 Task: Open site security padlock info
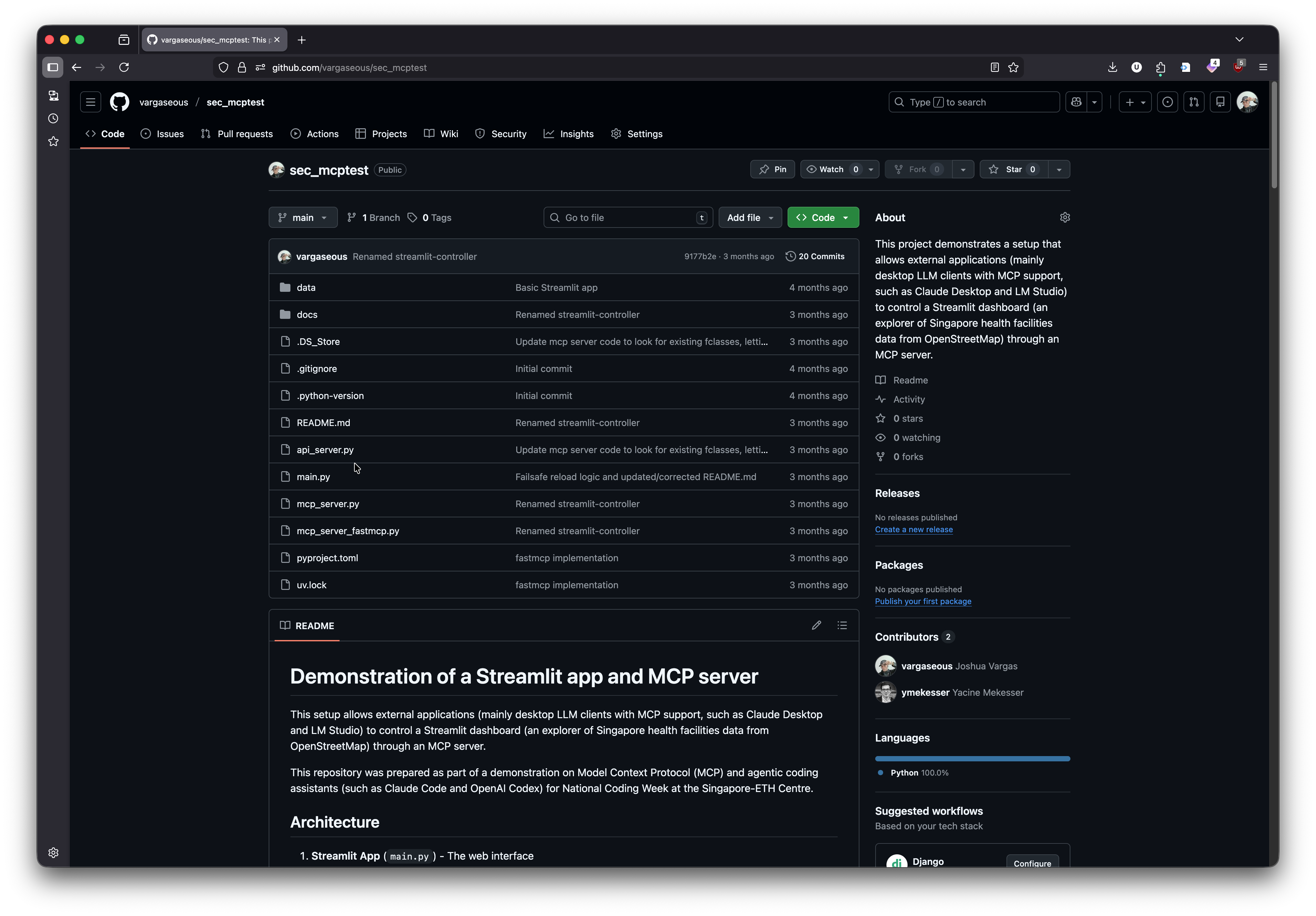click(242, 68)
